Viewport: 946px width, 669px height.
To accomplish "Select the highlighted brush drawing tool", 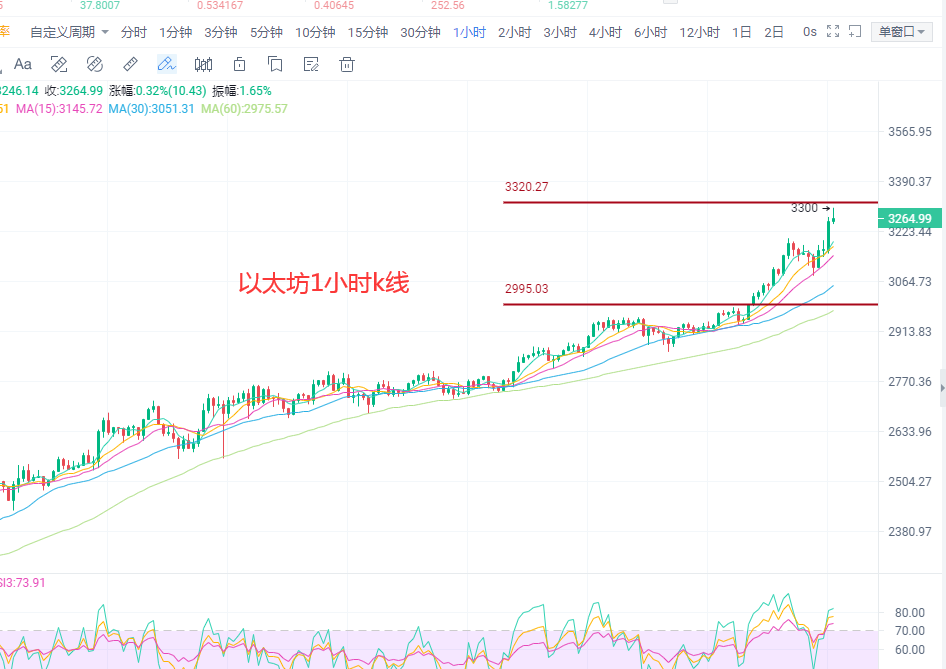I will click(x=167, y=65).
